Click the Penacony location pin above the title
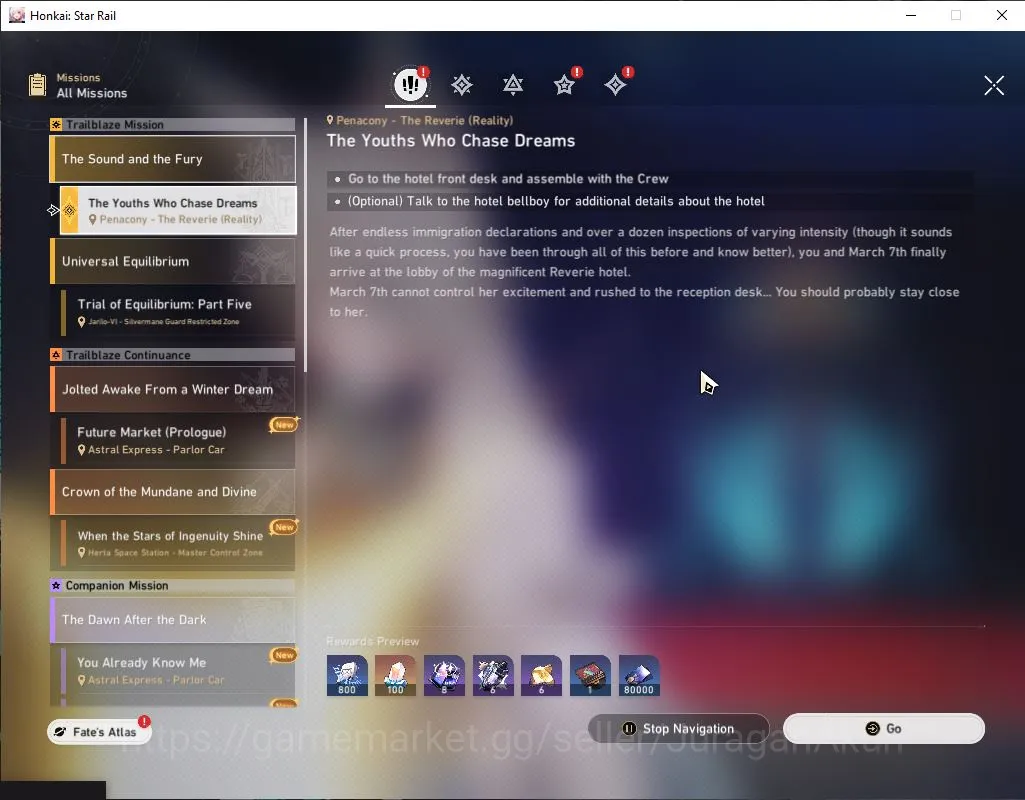Image resolution: width=1025 pixels, height=800 pixels. pyautogui.click(x=330, y=120)
